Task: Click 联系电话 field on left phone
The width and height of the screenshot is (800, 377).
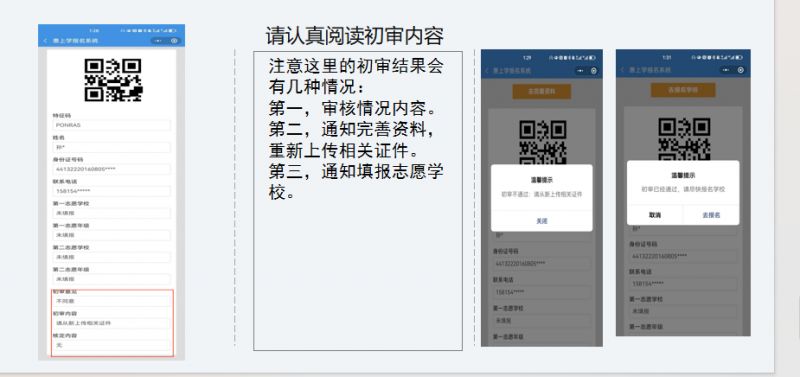Action: point(111,191)
